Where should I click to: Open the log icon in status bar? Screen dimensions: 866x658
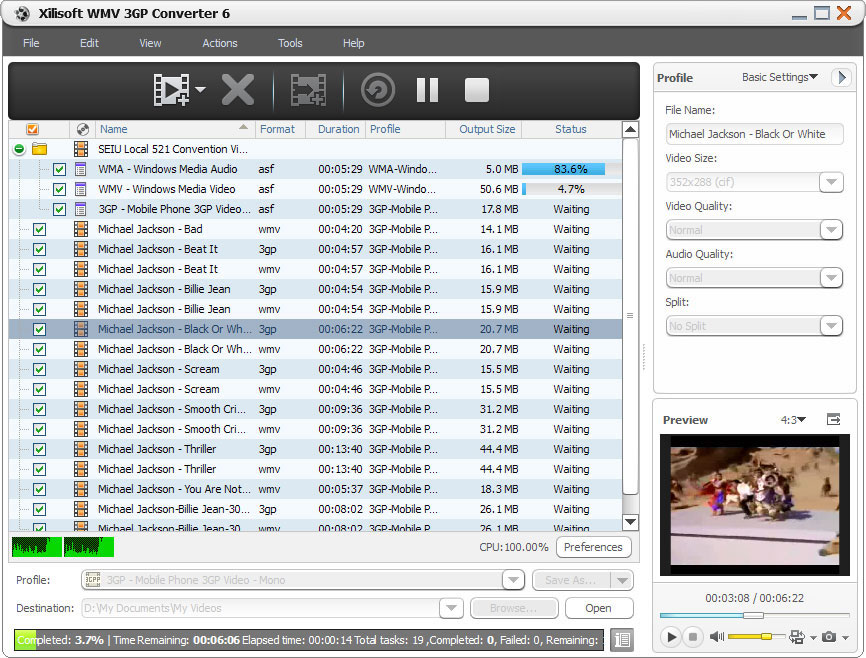pos(621,640)
